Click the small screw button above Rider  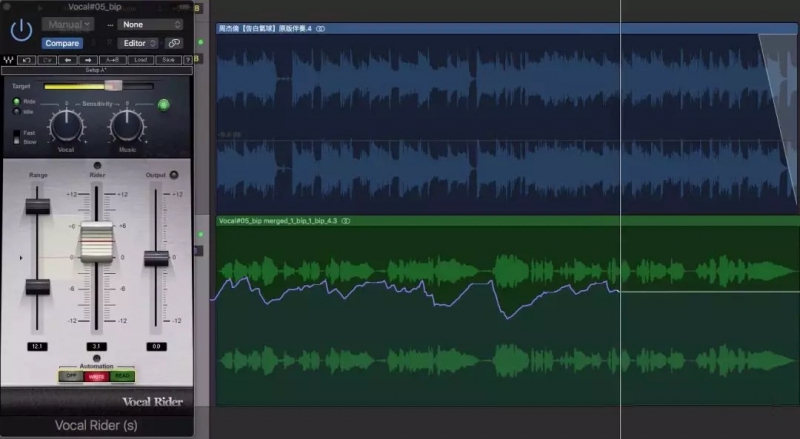click(x=97, y=165)
